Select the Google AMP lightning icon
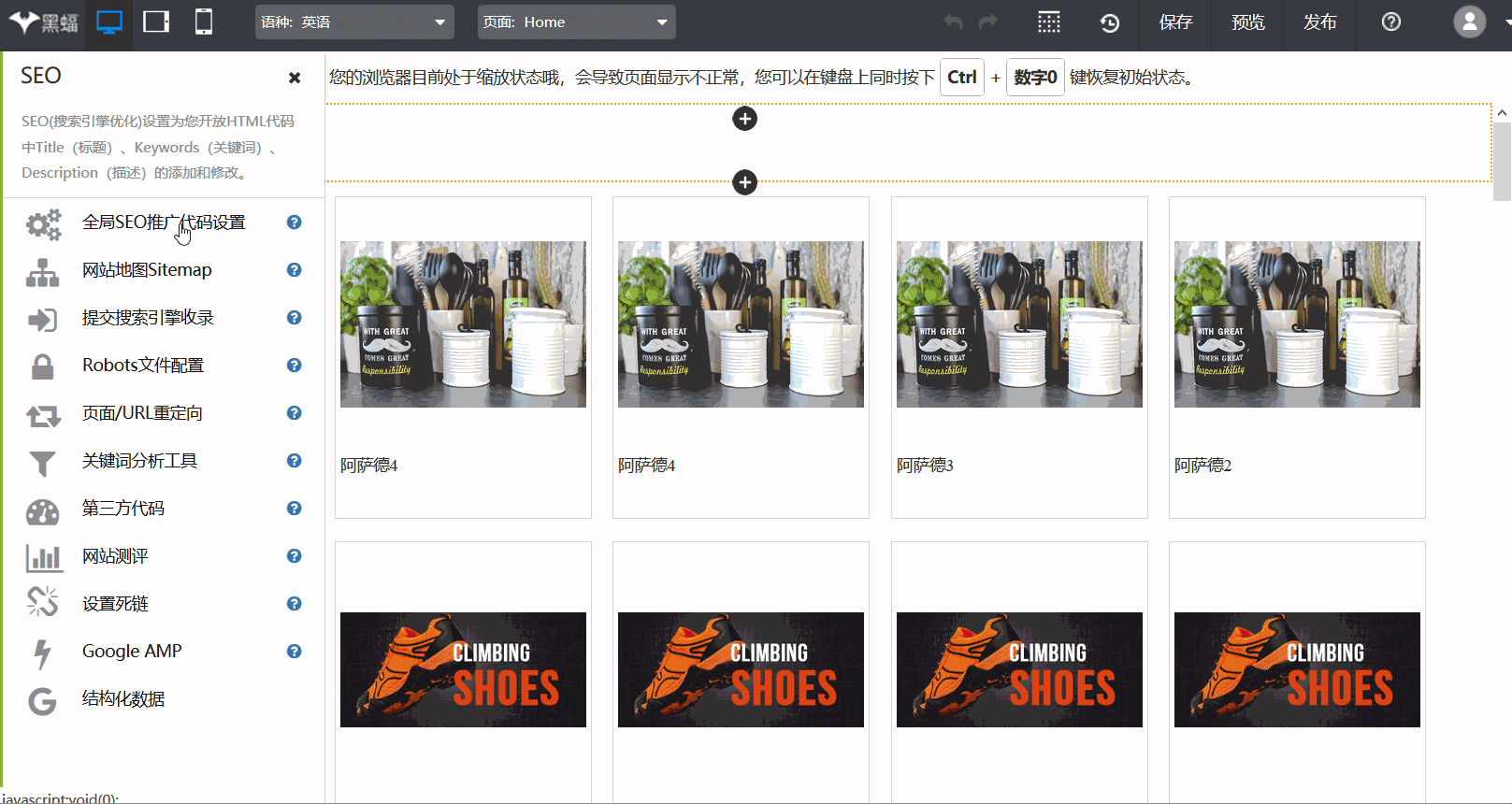The image size is (1512, 804). pyautogui.click(x=42, y=653)
